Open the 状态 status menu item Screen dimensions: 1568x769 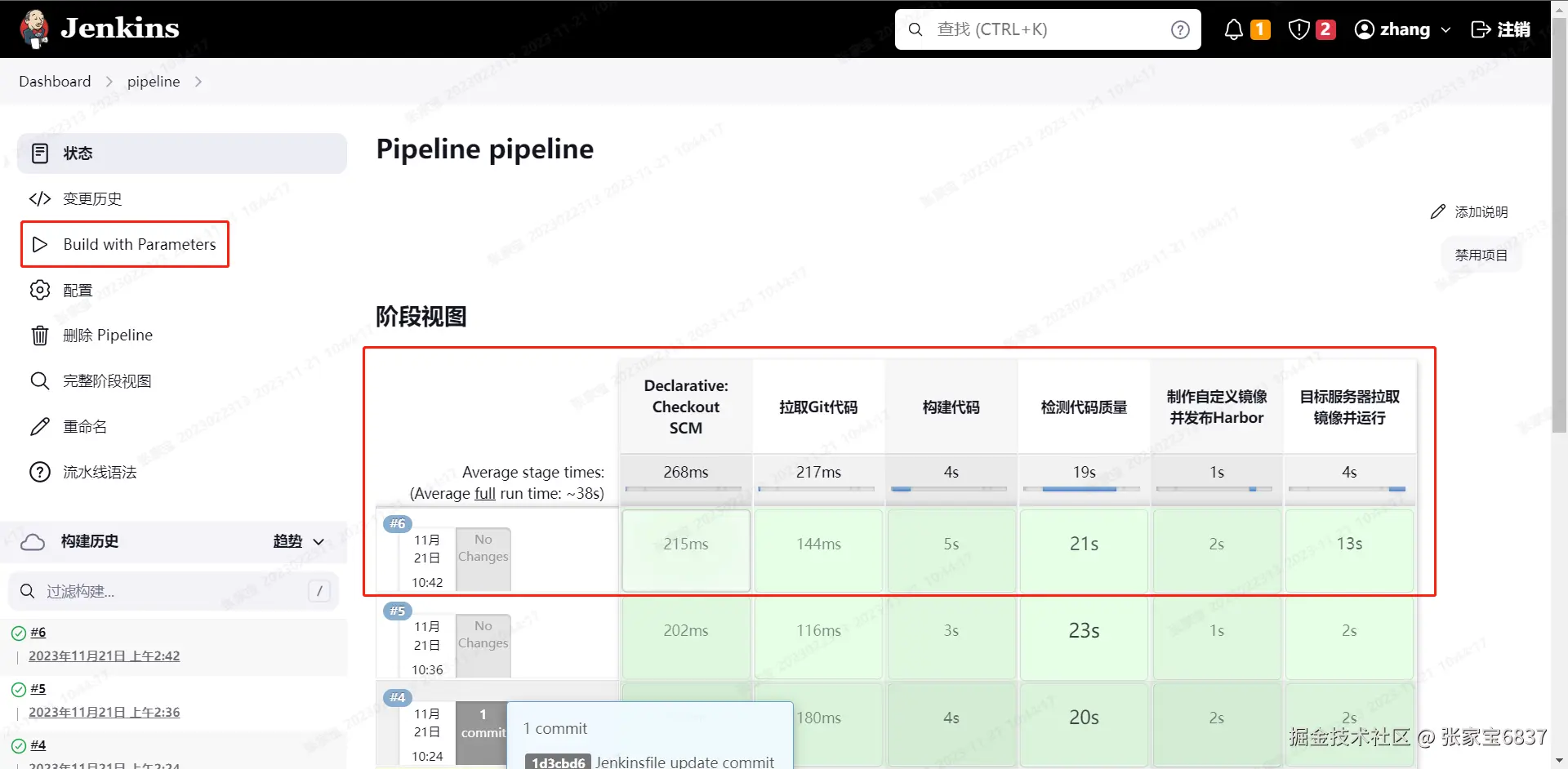tap(182, 153)
